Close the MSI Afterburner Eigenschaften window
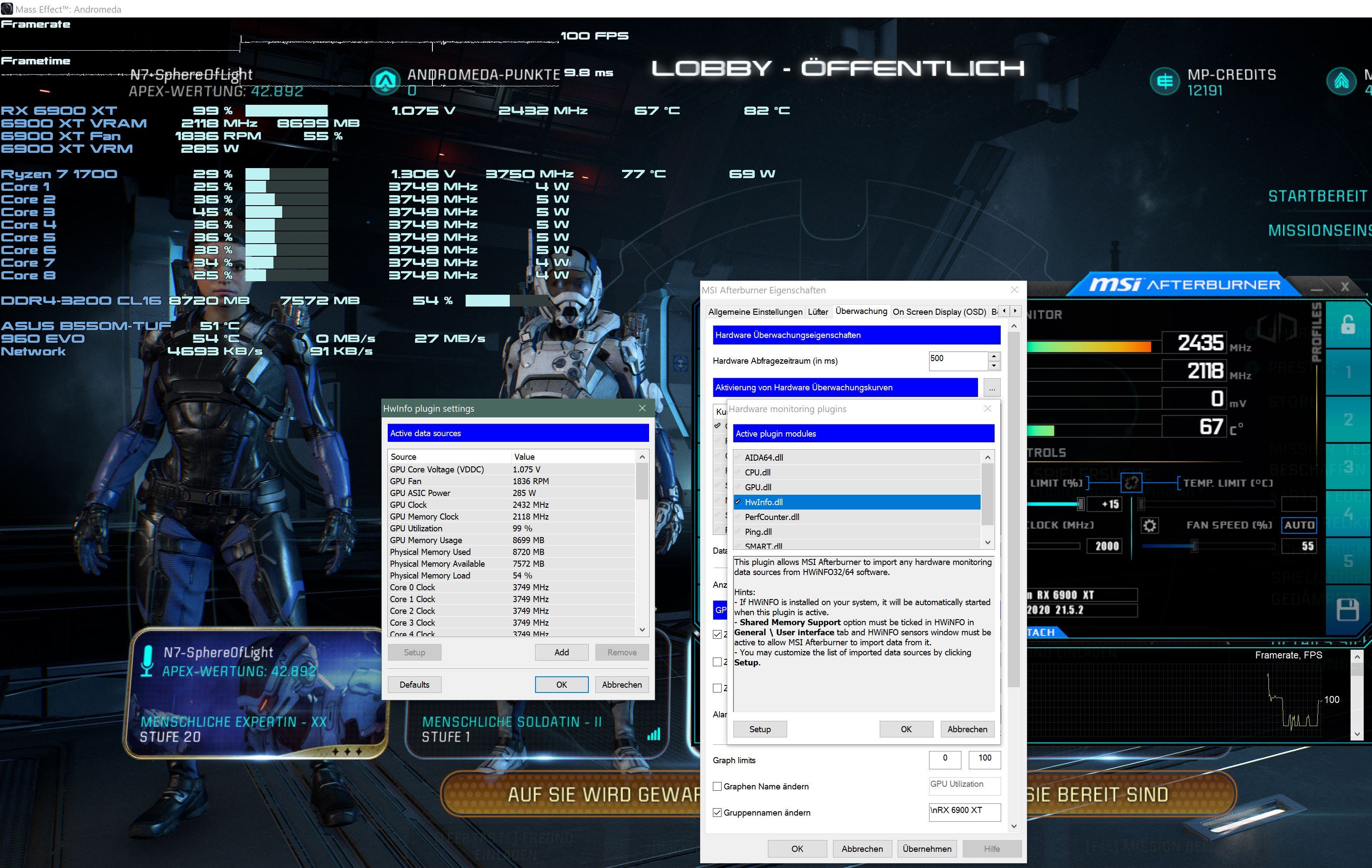The width and height of the screenshot is (1372, 868). point(1014,290)
